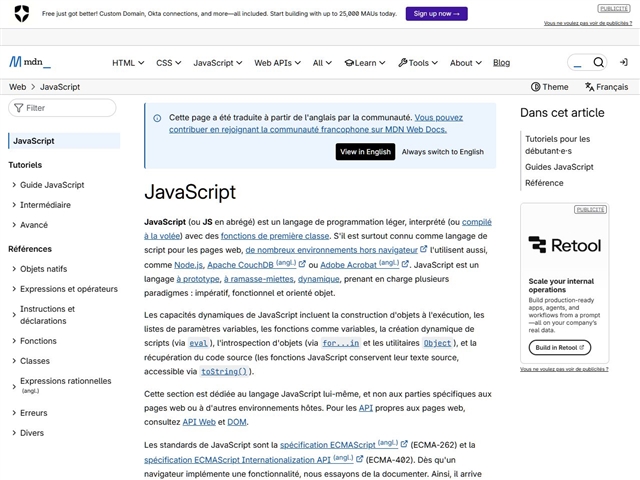Expand the JavaScript nav menu
The image size is (640, 480).
(218, 63)
